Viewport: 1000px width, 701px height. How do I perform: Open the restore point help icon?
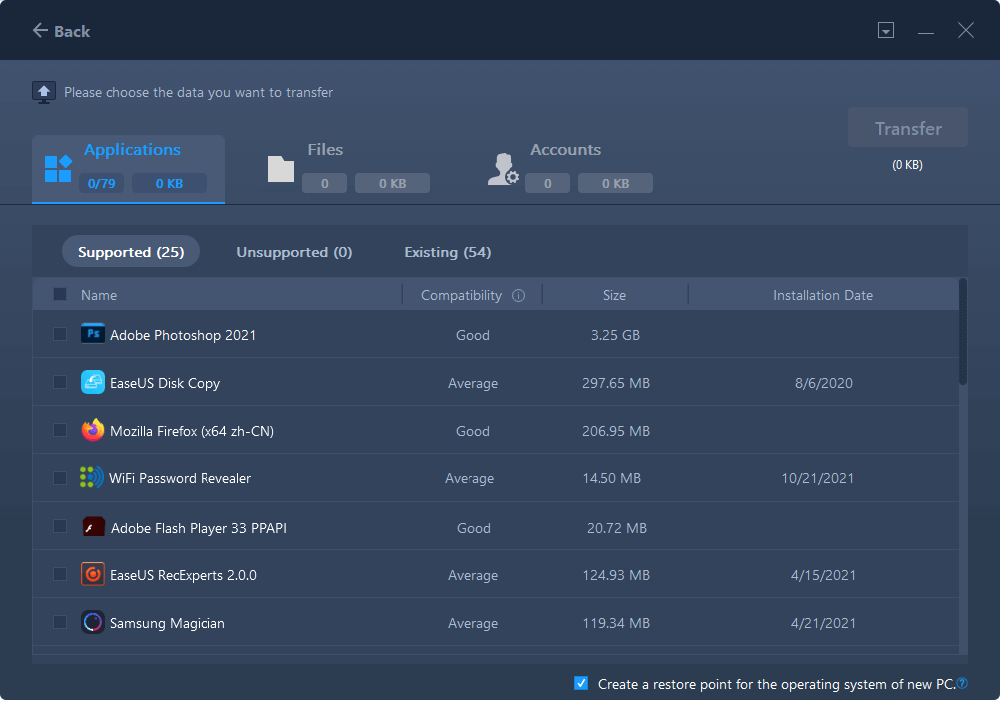click(x=962, y=684)
